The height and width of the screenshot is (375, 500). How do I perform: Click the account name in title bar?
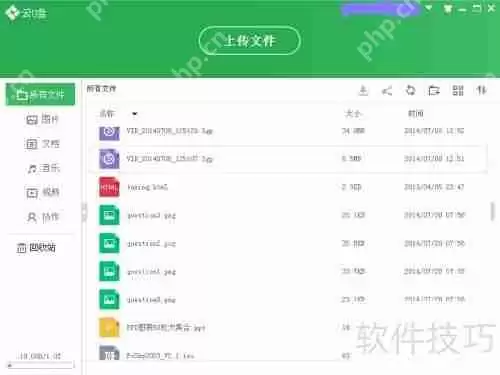tap(380, 9)
